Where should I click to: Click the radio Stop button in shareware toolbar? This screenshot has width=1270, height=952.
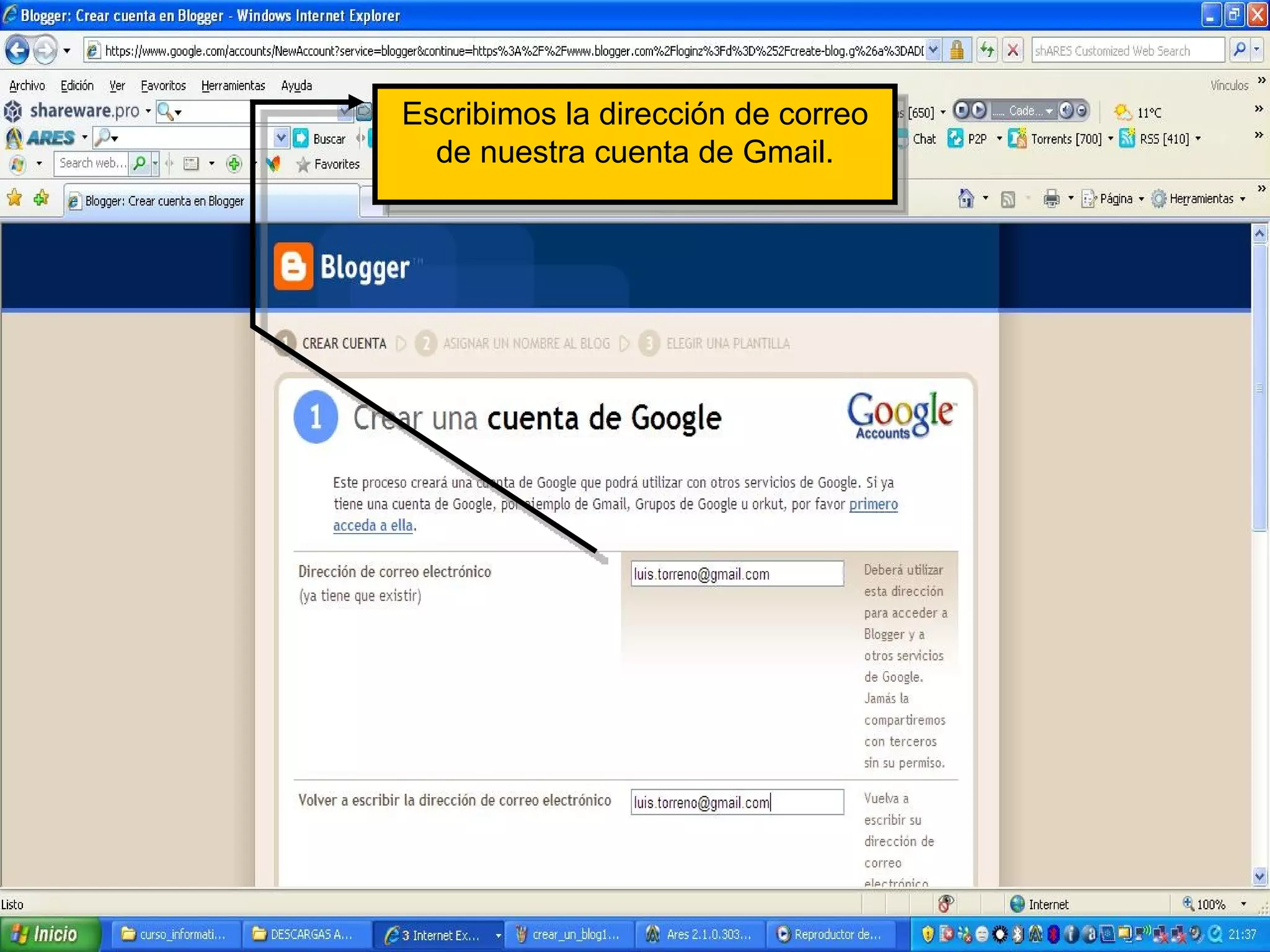961,110
